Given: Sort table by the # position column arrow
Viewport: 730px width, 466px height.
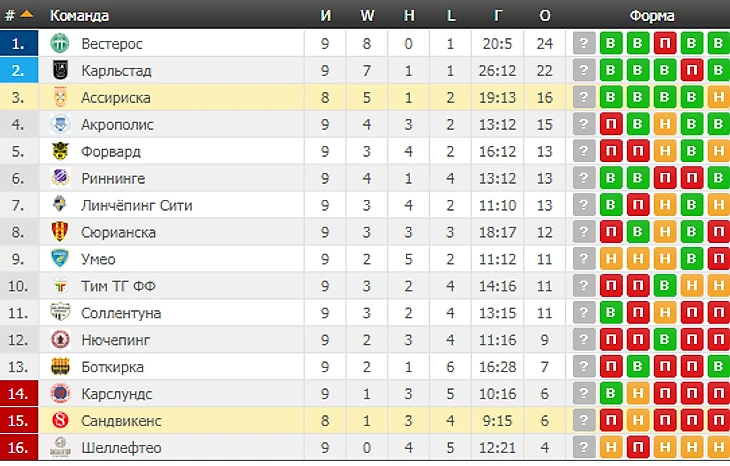Looking at the screenshot, I should (25, 16).
